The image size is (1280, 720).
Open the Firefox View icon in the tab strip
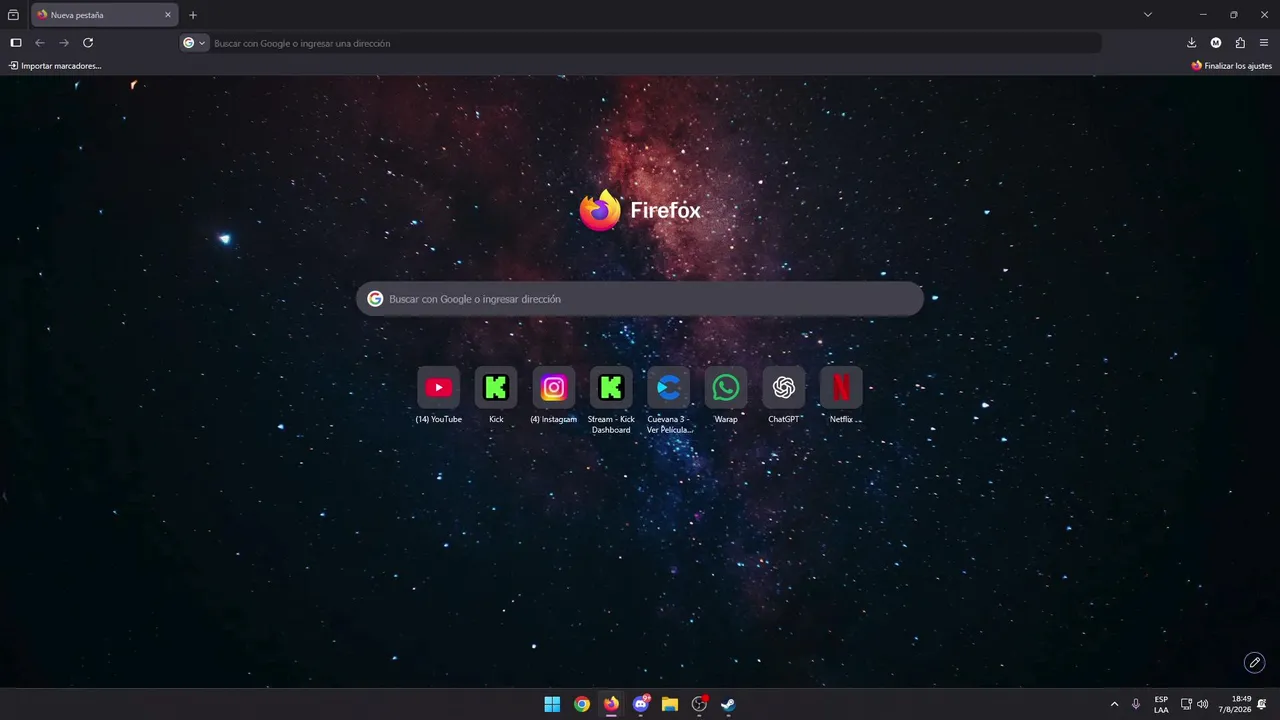13,15
